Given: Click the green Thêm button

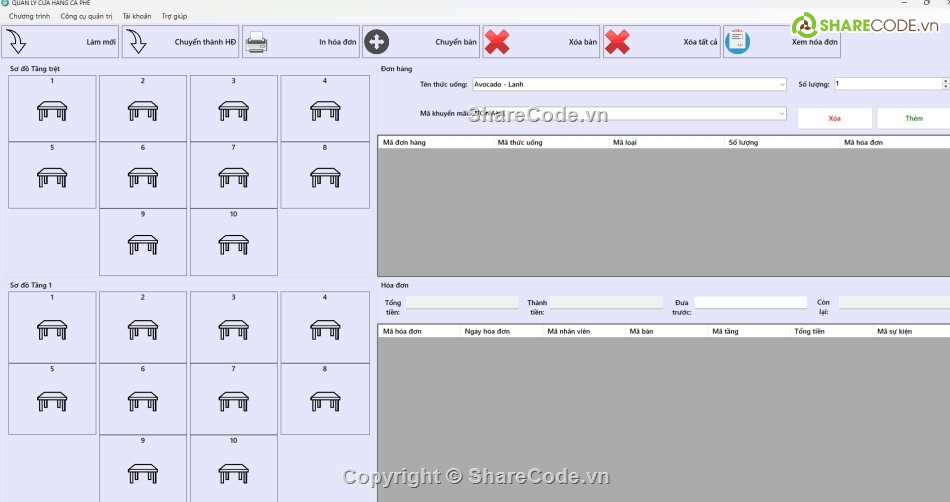Looking at the screenshot, I should tap(913, 118).
